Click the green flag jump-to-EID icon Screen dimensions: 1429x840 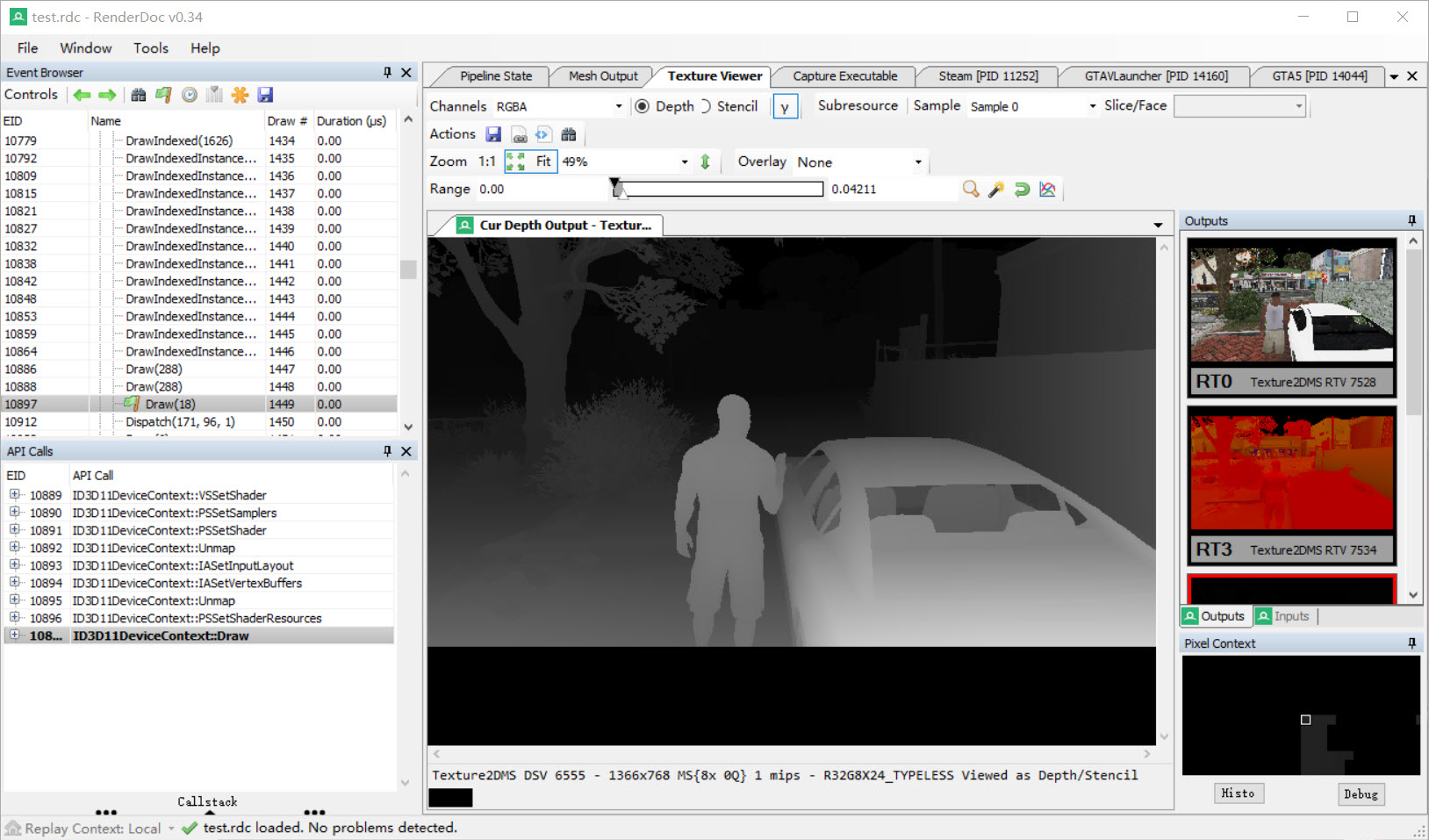coord(163,95)
